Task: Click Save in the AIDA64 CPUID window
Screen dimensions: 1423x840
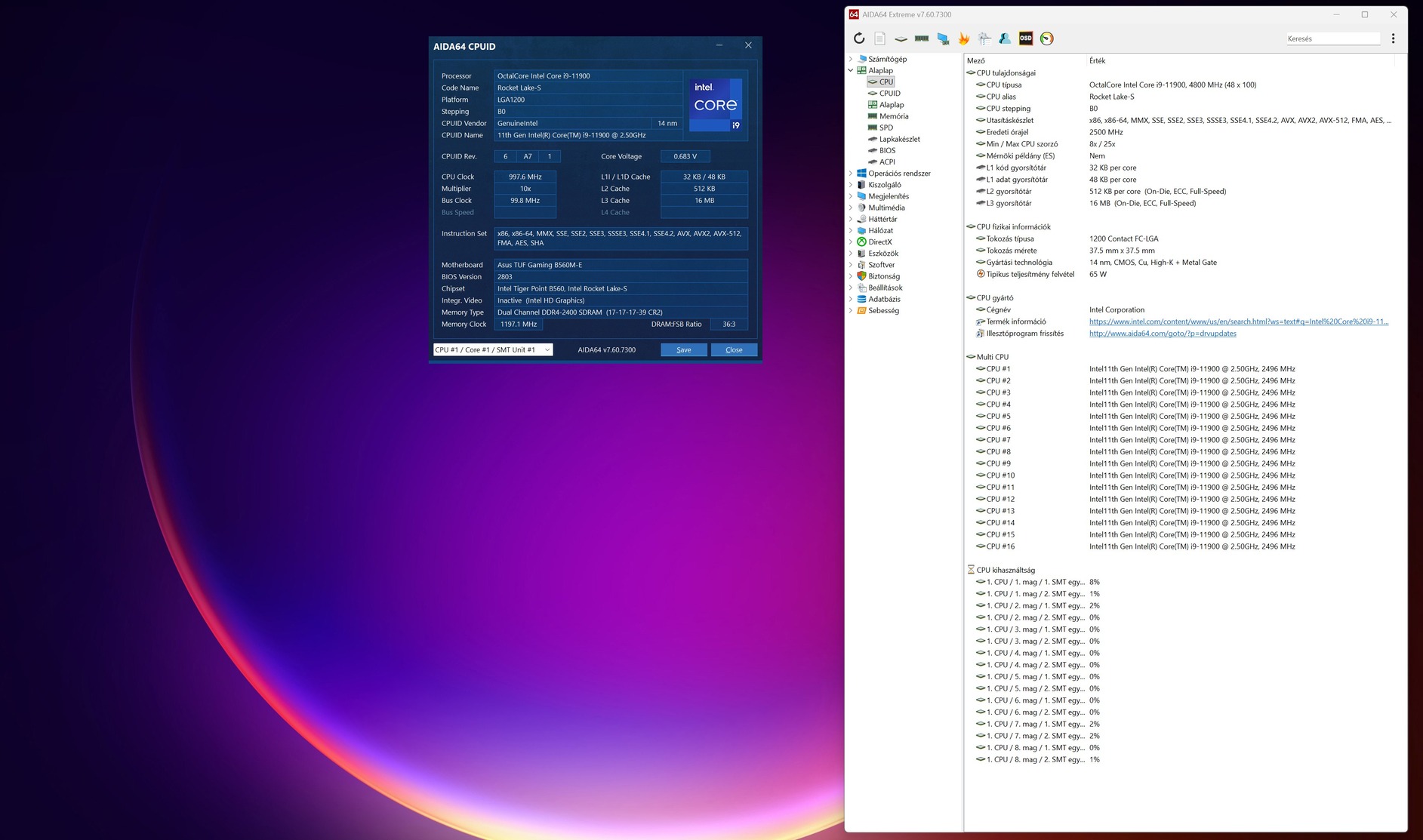Action: [684, 349]
